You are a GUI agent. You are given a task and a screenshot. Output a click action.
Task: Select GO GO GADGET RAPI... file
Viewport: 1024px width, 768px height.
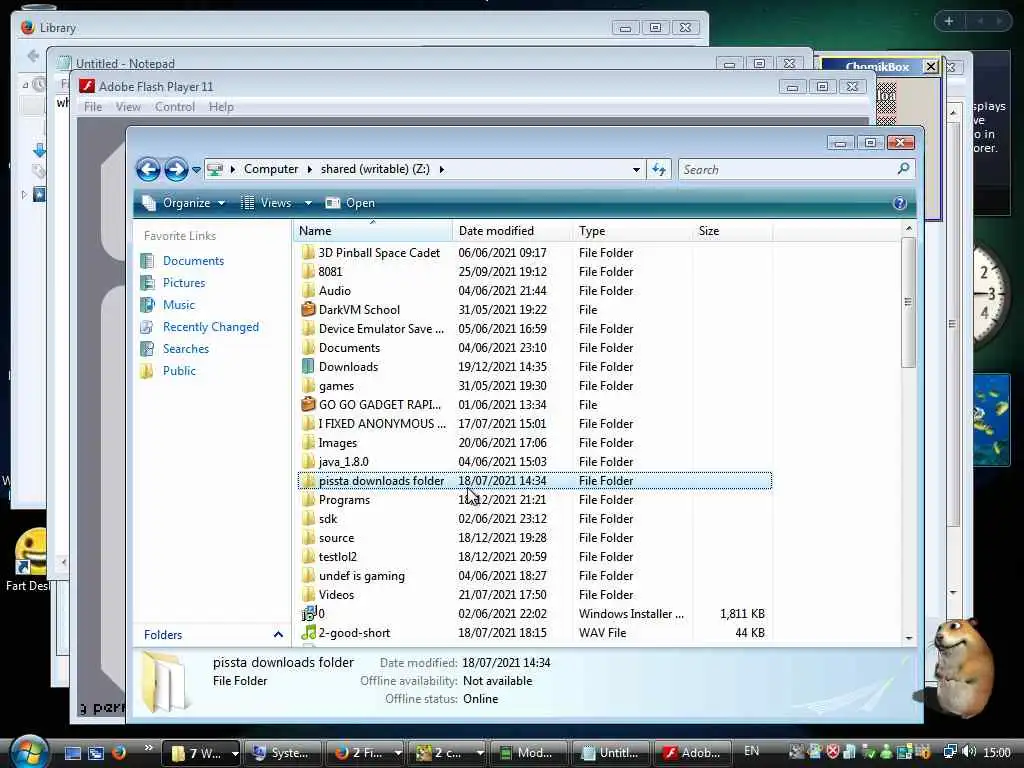click(x=379, y=404)
